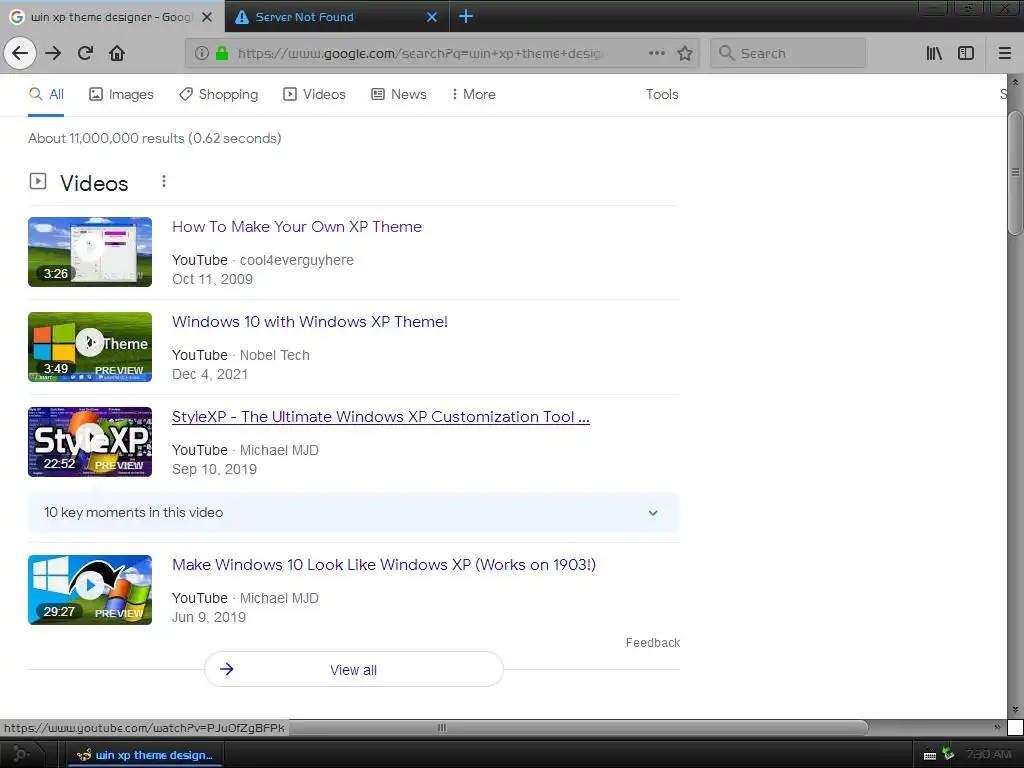This screenshot has height=768, width=1024.
Task: Open the Videos section three-dot options
Action: coord(164,182)
